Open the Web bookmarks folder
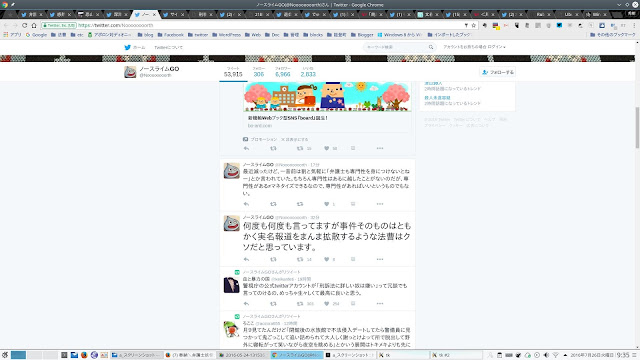Screen dimensions: 640x360 [x=253, y=35]
